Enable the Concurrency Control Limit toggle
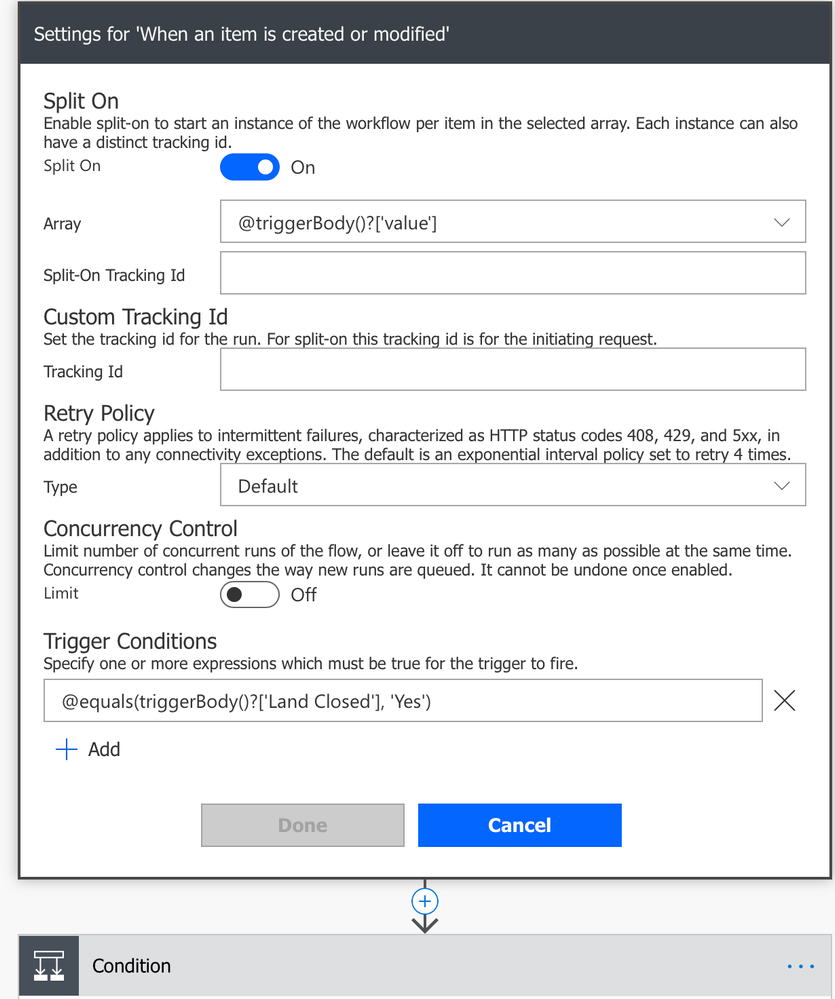This screenshot has height=999, width=835. [x=249, y=594]
